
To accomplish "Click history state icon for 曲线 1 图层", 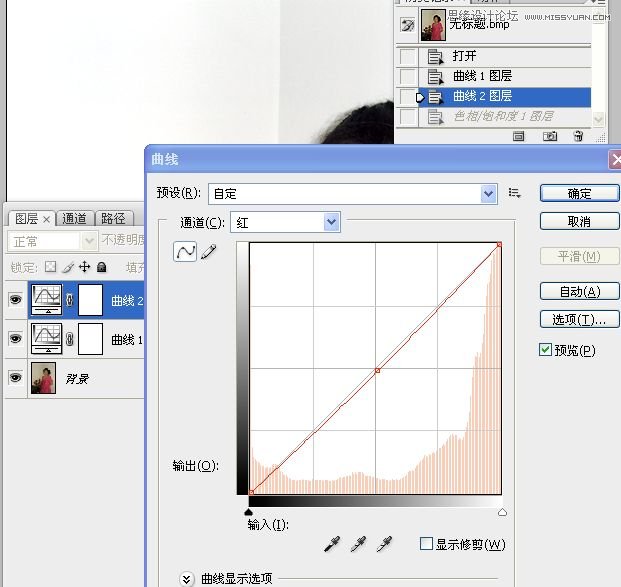I will click(x=435, y=76).
